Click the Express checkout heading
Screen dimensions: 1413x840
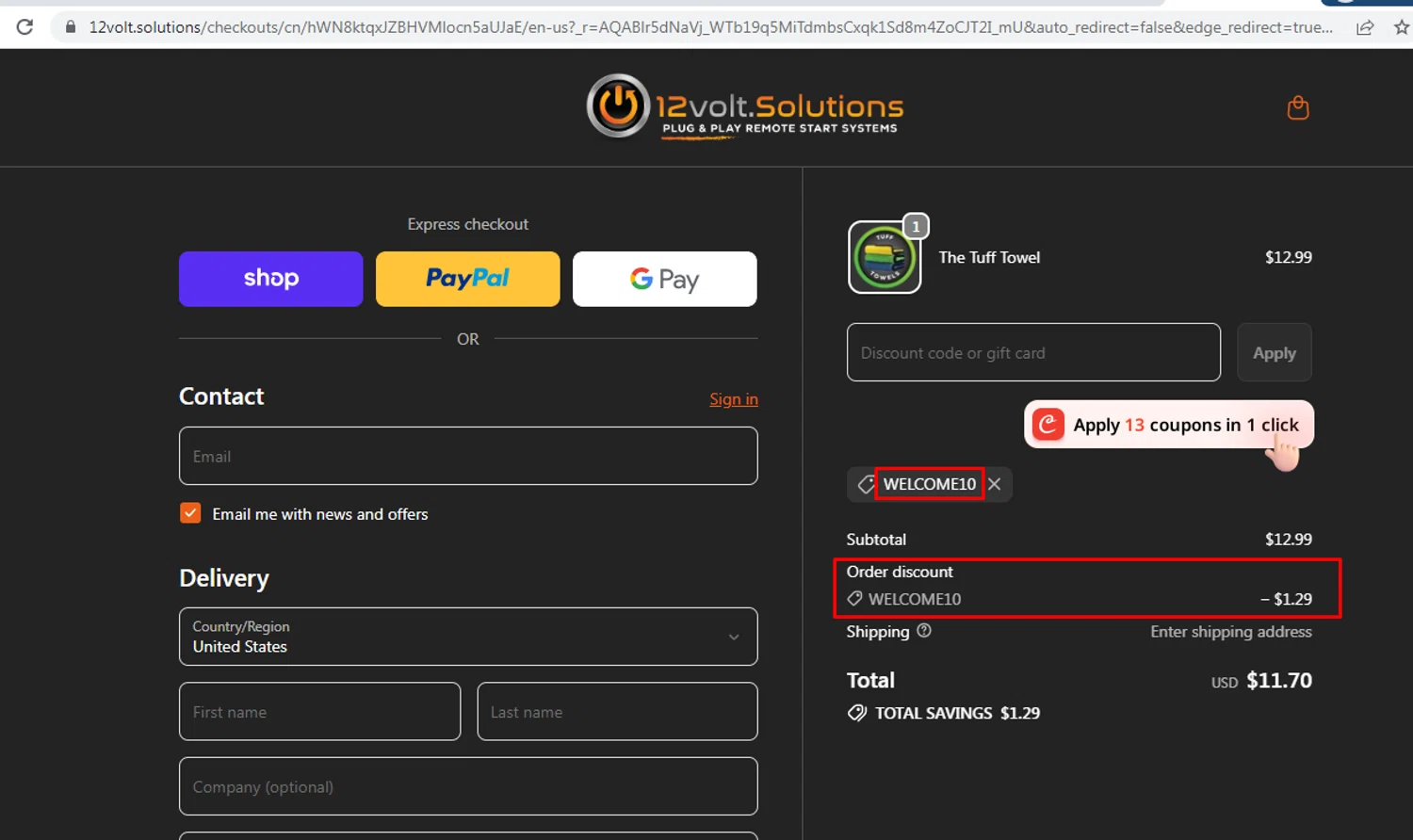pyautogui.click(x=468, y=224)
